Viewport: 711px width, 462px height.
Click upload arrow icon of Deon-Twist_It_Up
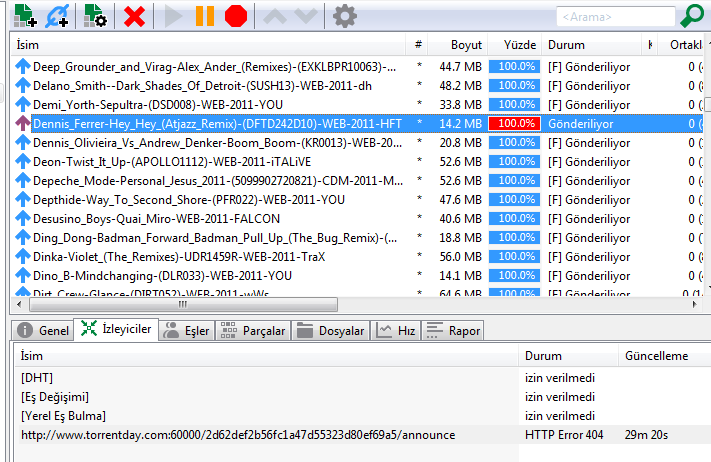coord(22,161)
